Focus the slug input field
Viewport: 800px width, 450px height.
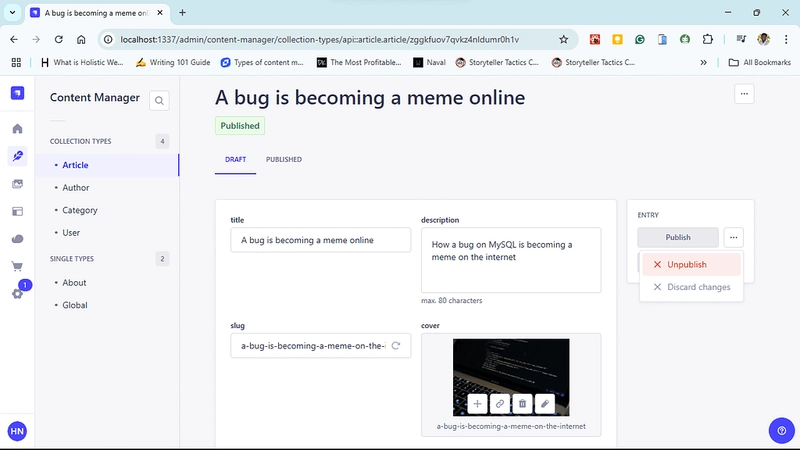(320, 346)
